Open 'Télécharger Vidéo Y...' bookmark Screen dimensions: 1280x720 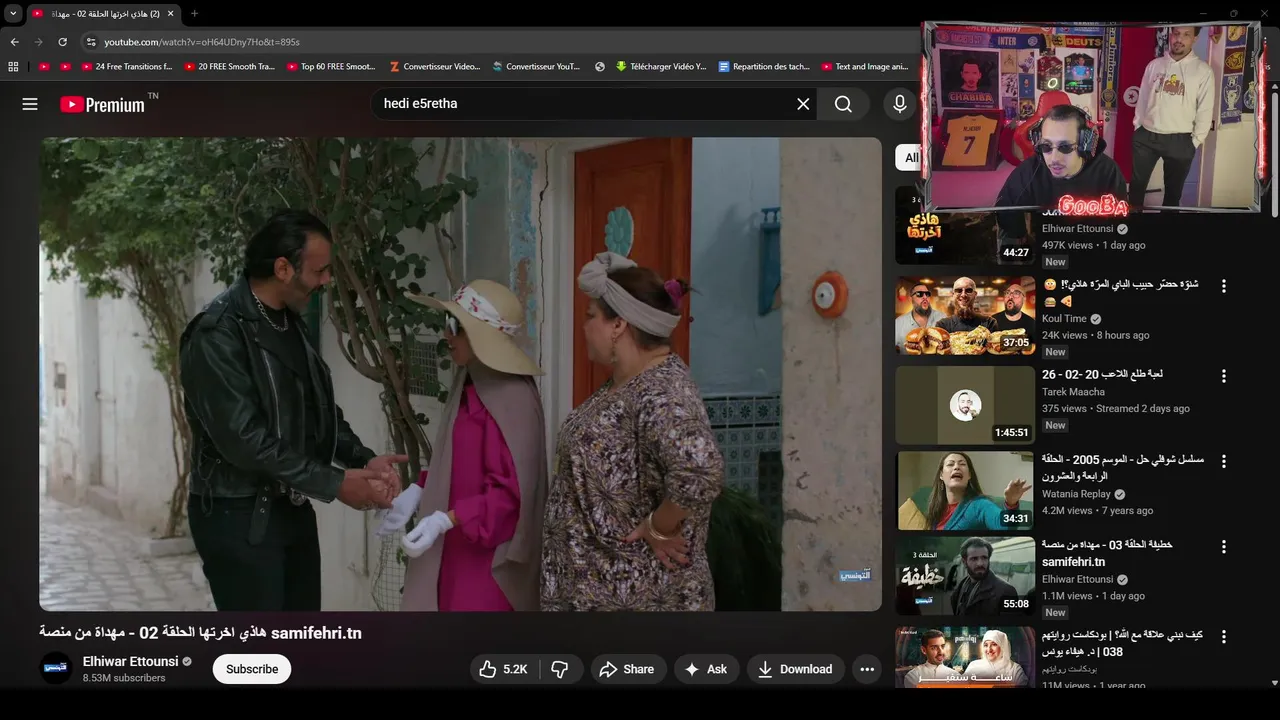click(661, 67)
